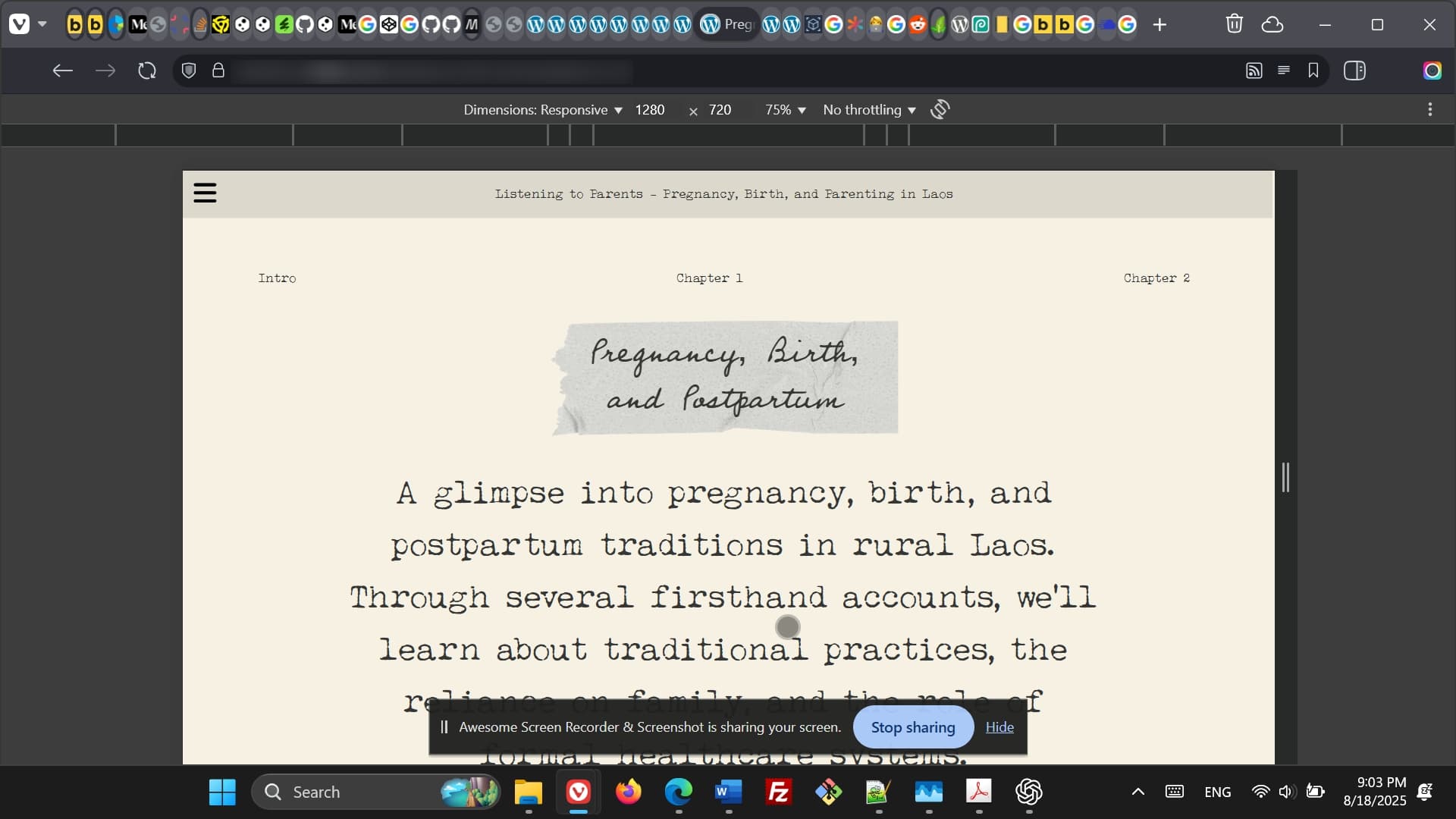The height and width of the screenshot is (819, 1456).
Task: Toggle the Vivaldi side panel
Action: (1354, 70)
